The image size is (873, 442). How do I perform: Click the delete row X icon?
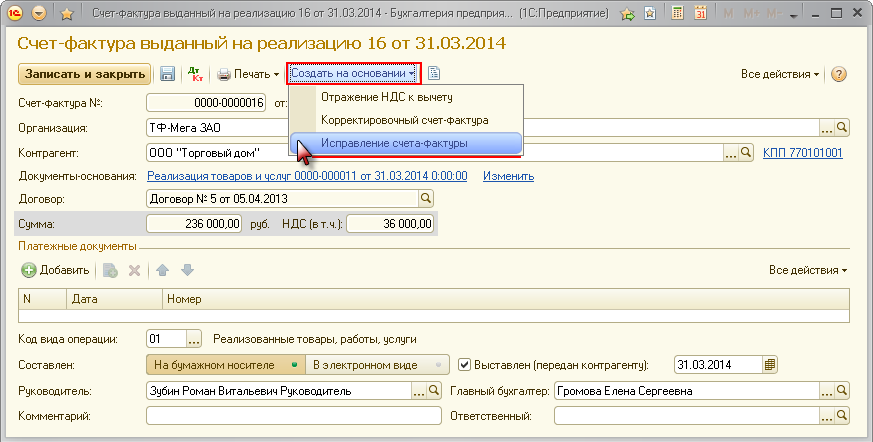(x=134, y=271)
